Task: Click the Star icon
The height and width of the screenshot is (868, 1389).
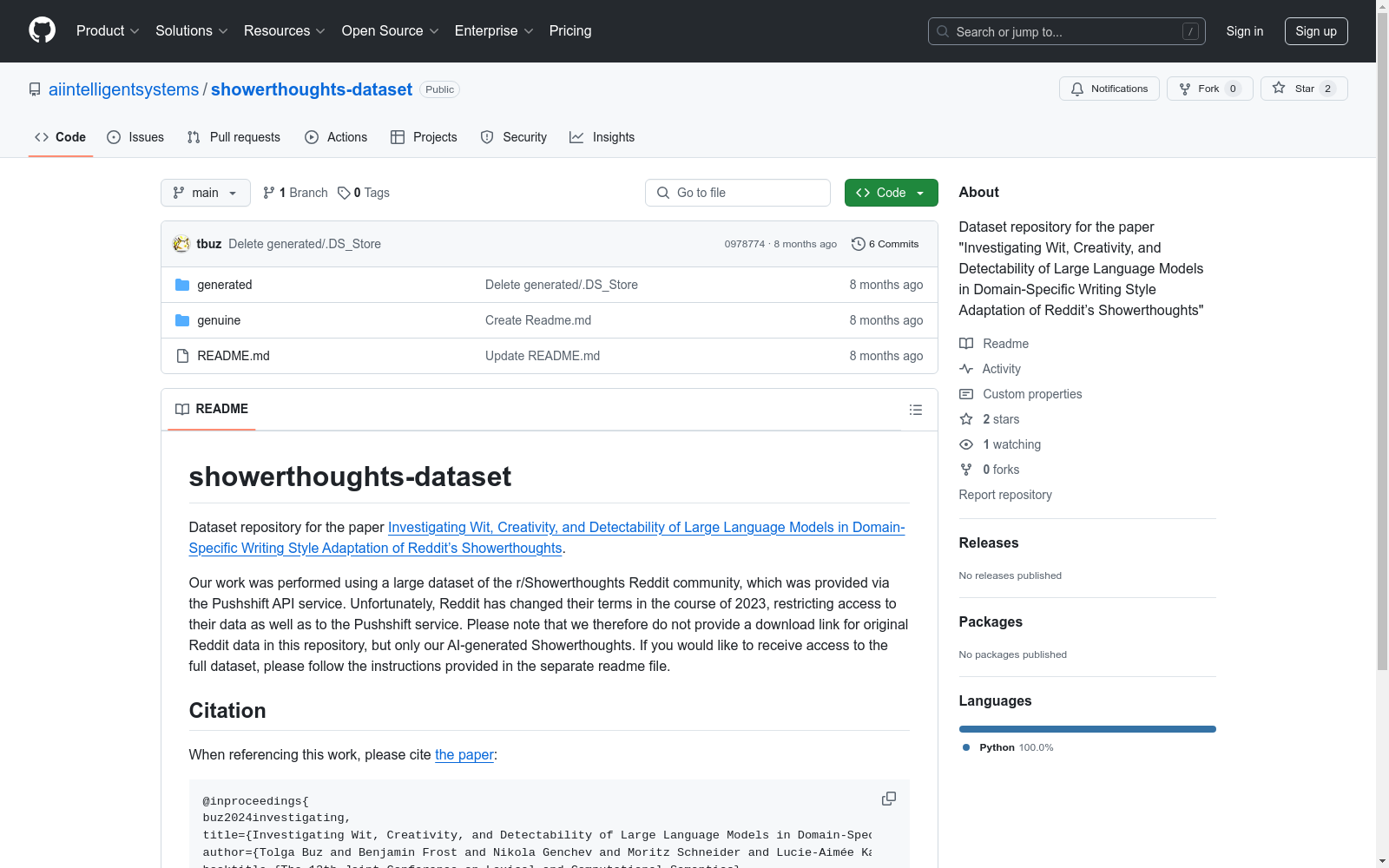Action: 1279,88
